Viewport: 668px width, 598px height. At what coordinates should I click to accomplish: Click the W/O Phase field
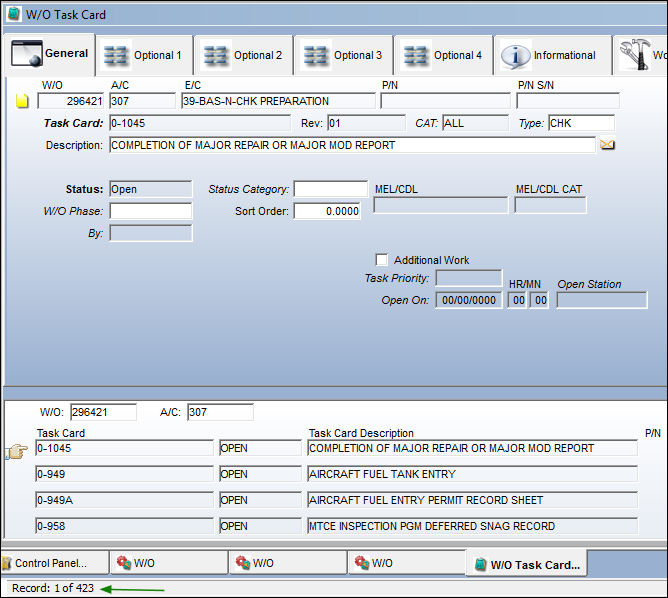pos(151,211)
